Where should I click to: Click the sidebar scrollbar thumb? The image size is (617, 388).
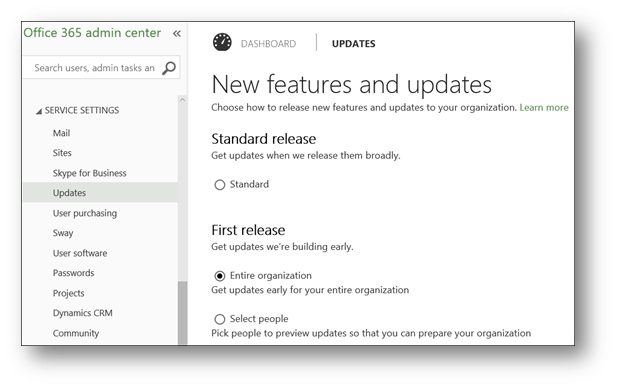coord(182,313)
